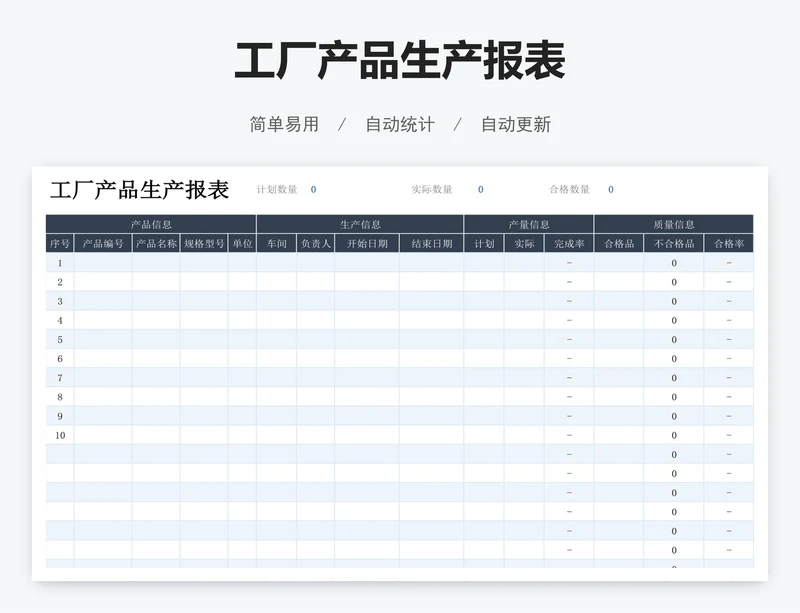Select the 负责人 column header
The height and width of the screenshot is (613, 800).
[316, 243]
